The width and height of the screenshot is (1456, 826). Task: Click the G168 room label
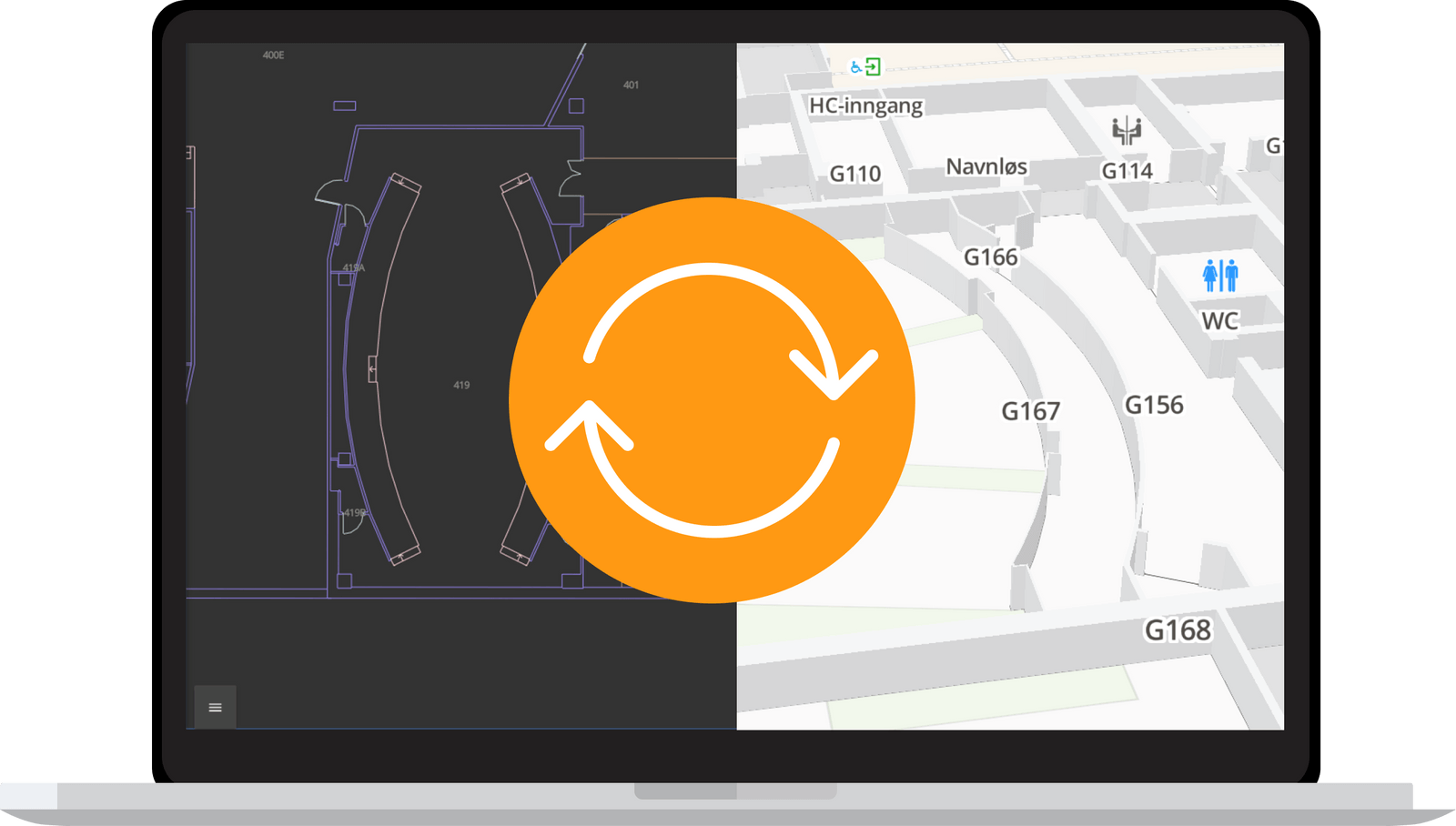(1179, 628)
